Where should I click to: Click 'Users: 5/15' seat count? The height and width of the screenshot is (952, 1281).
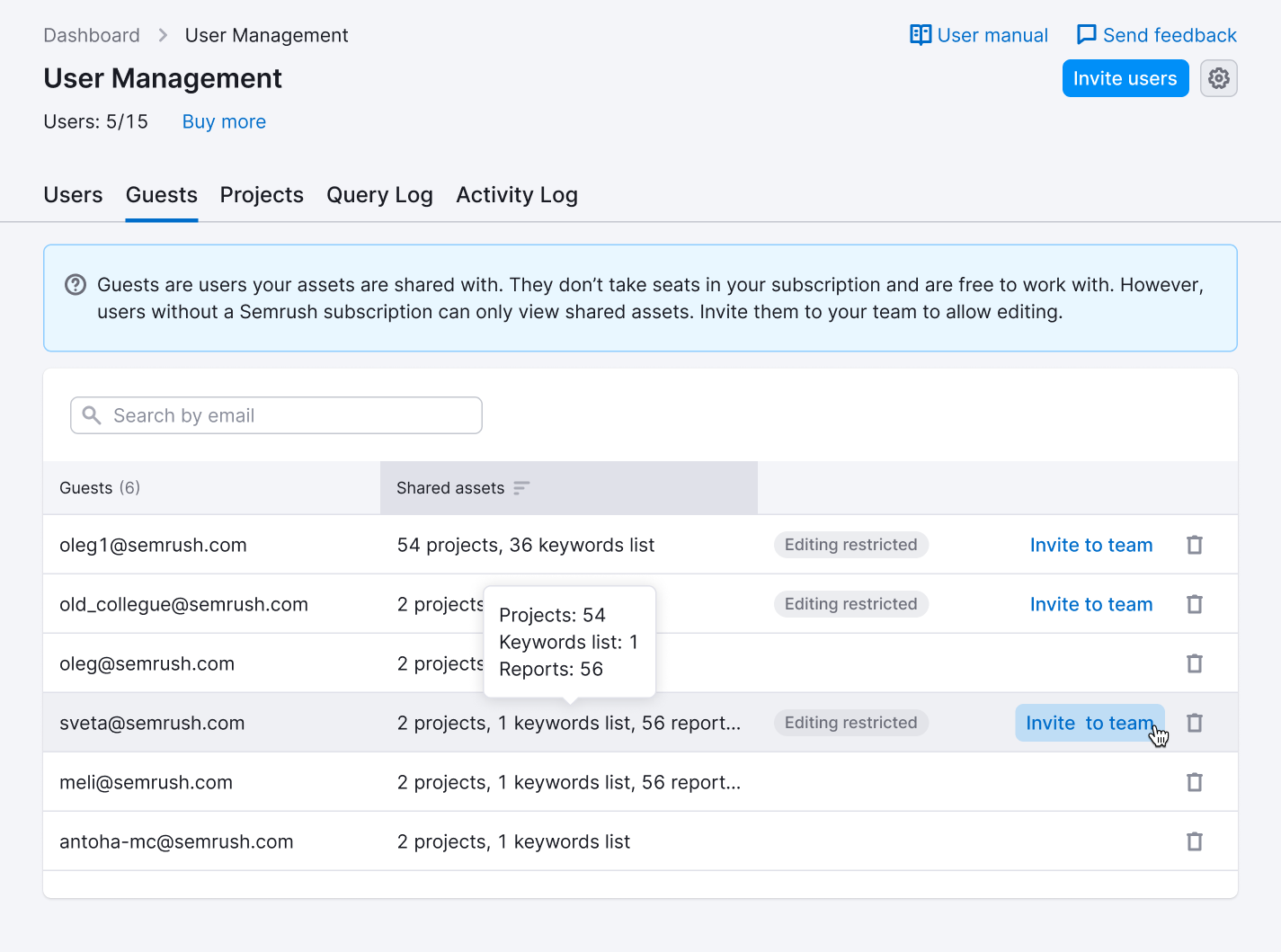(x=95, y=121)
